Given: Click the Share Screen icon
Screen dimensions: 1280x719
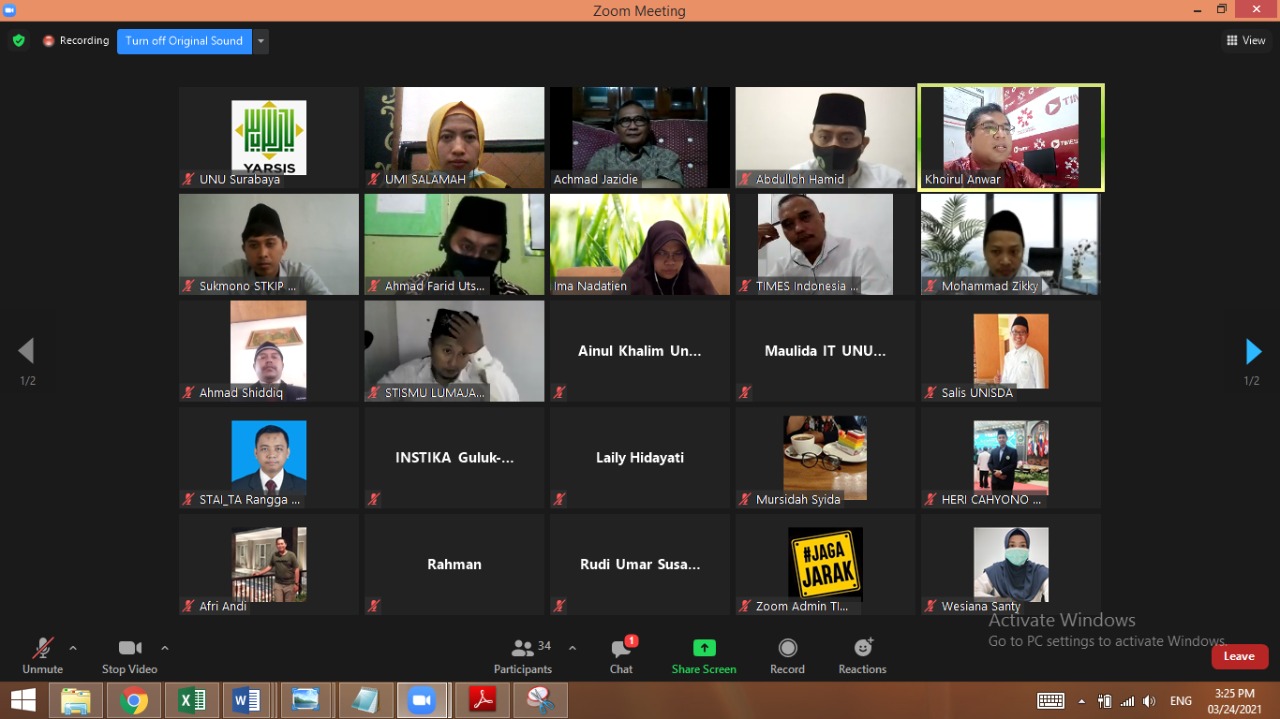Looking at the screenshot, I should coord(704,648).
